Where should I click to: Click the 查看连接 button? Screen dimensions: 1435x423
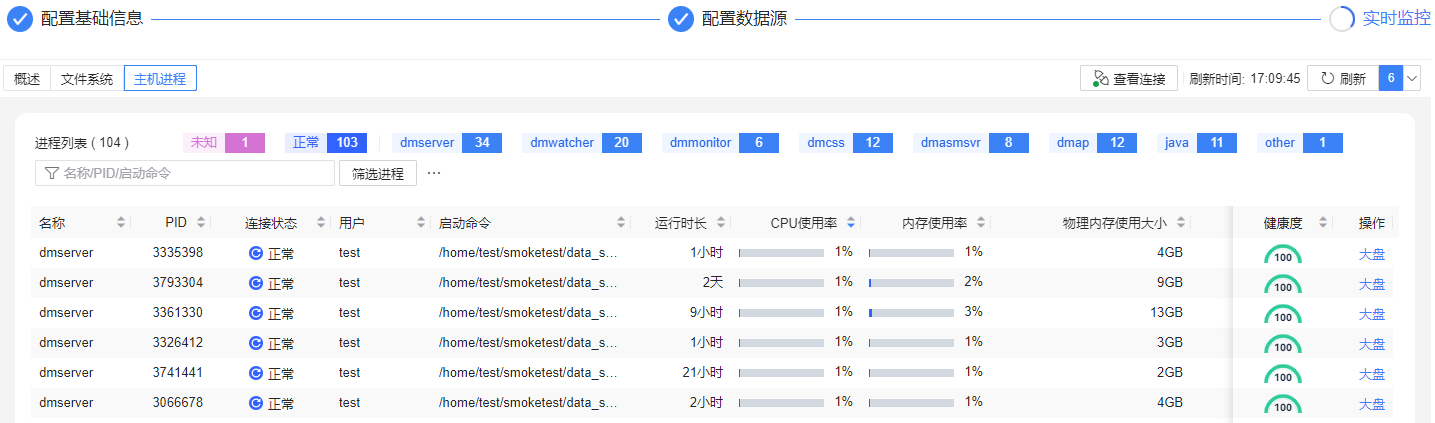click(1129, 78)
